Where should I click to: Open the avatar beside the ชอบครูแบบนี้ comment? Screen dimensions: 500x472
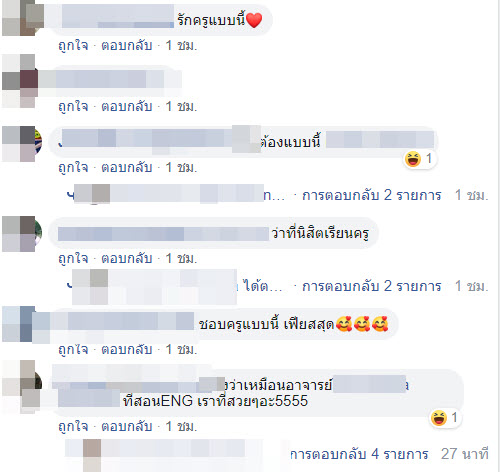coord(19,324)
